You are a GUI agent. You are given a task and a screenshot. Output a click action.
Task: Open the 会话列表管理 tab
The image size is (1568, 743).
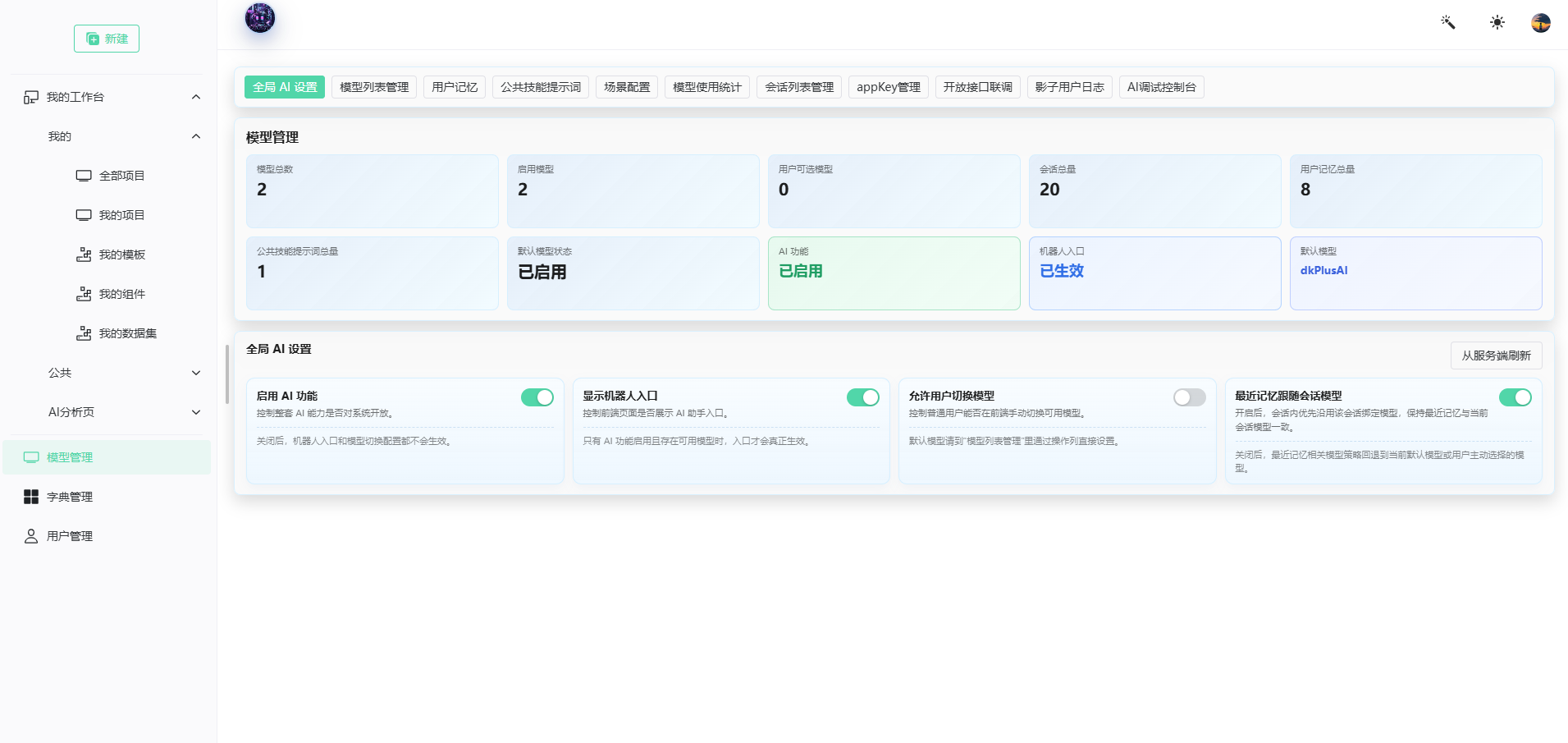tap(799, 87)
